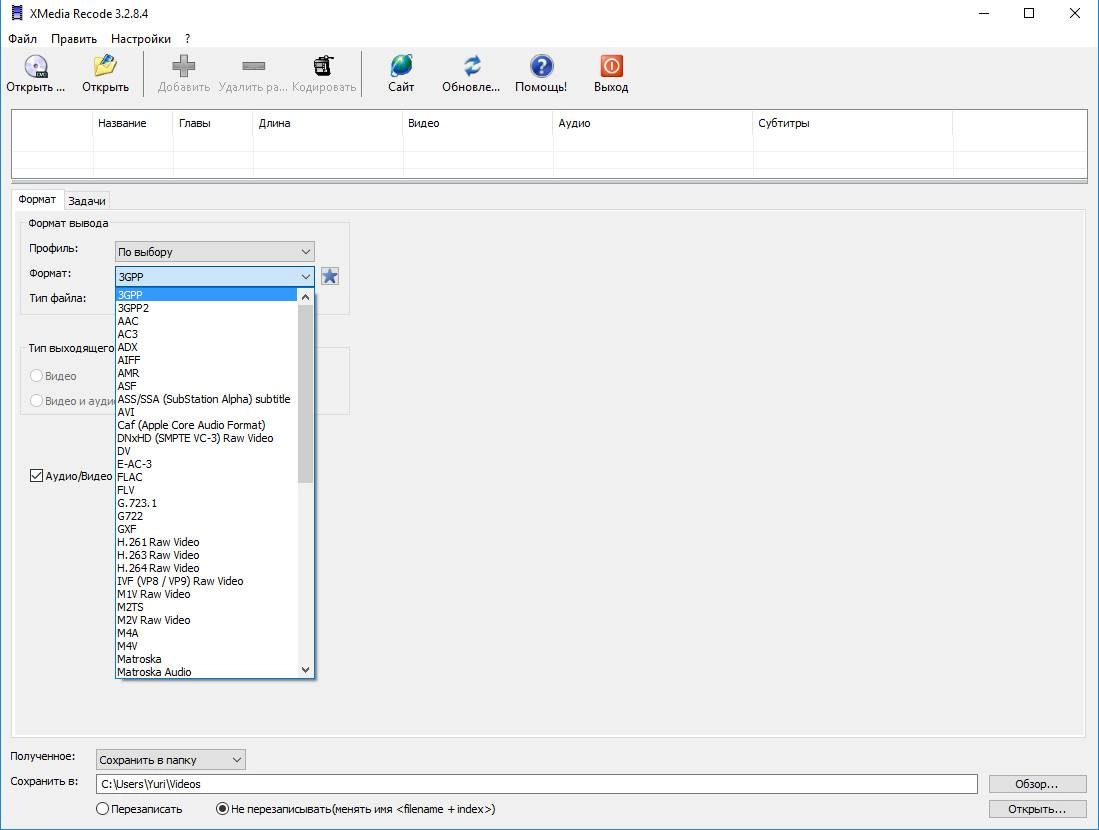Open the Сохранить в папку dropdown
This screenshot has width=1099, height=830.
coord(171,760)
